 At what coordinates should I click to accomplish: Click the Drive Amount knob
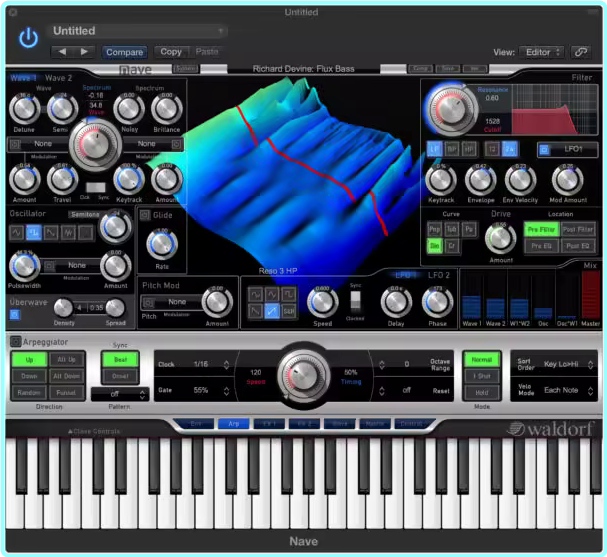click(x=500, y=238)
